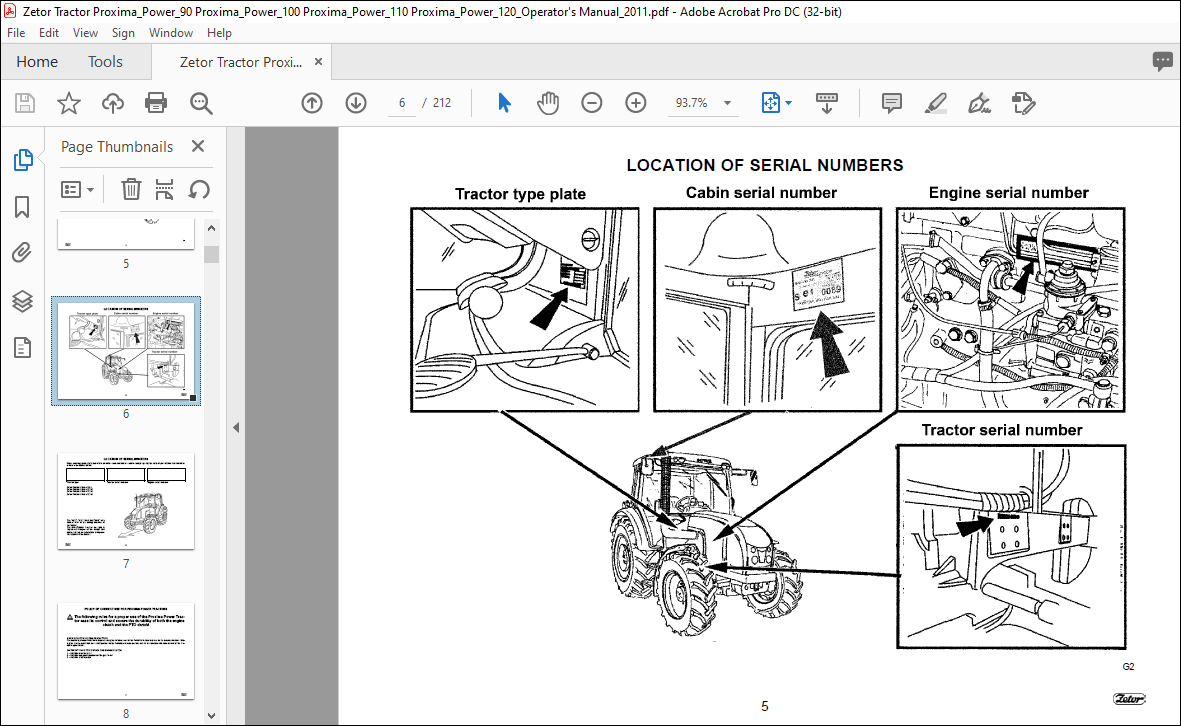
Task: Collapse the navigation pane arrow
Action: 236,427
